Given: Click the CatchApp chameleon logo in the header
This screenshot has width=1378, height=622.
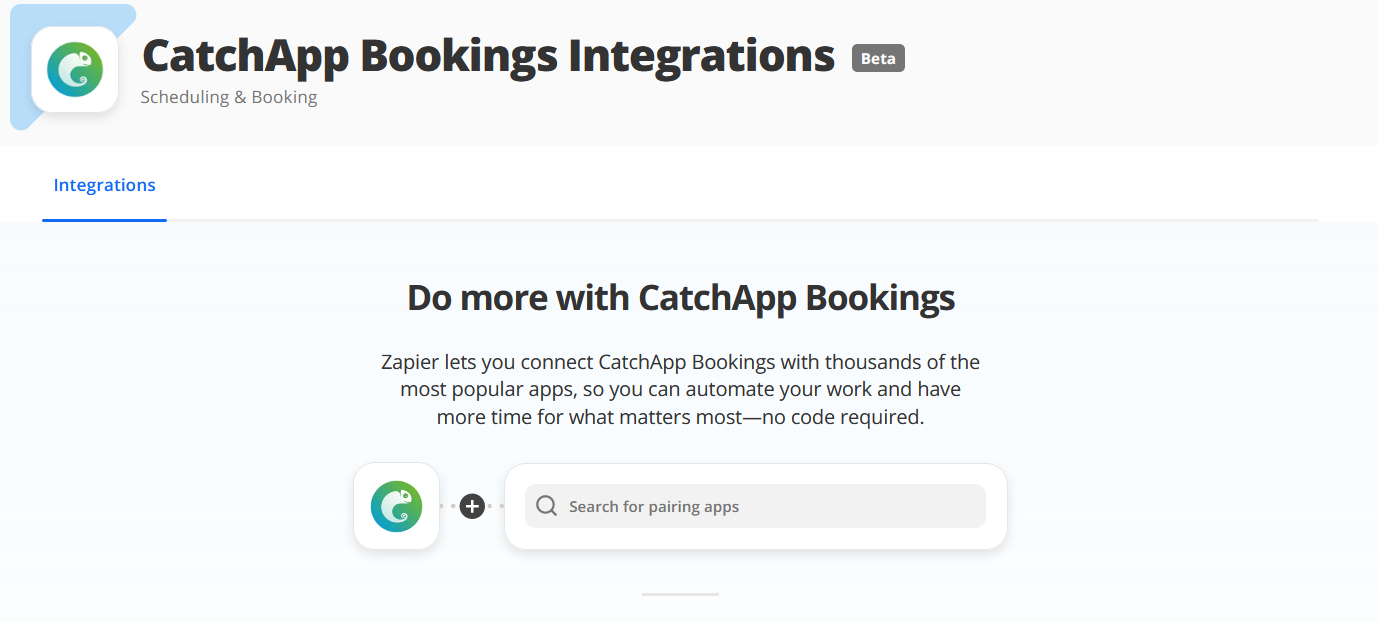Looking at the screenshot, I should (75, 69).
